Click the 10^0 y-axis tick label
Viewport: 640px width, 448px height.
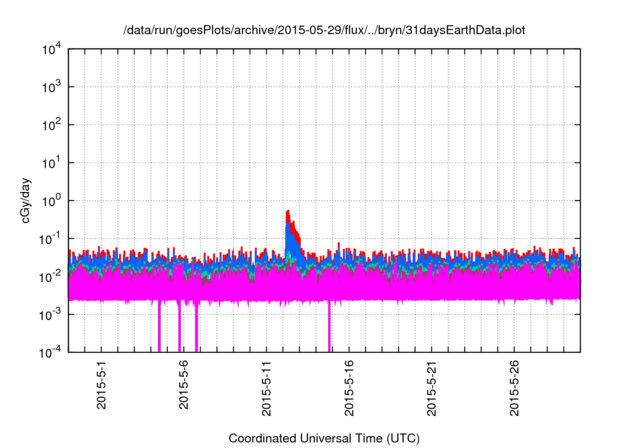tap(51, 201)
